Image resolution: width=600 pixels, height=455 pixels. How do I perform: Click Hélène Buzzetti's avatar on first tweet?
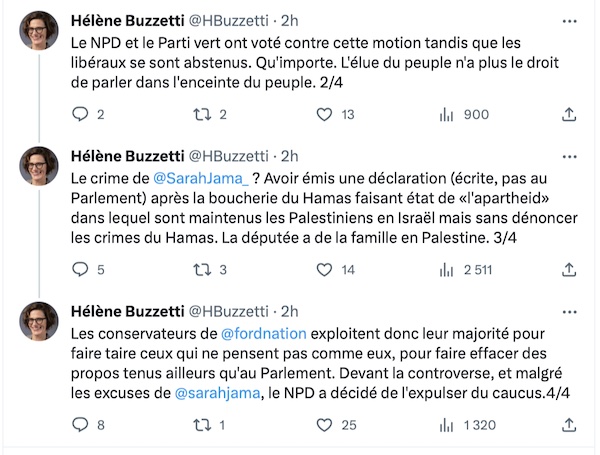[39, 30]
